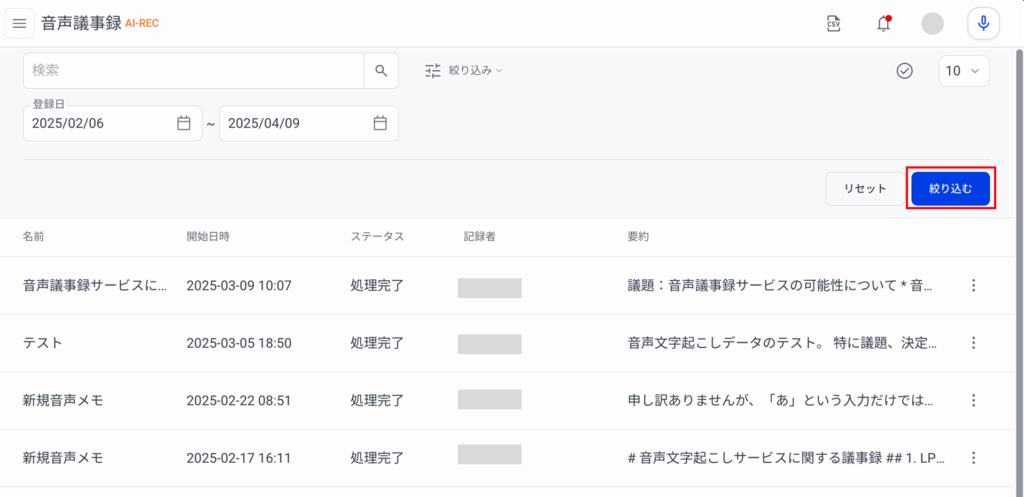
Task: Open the page-size dropdown showing 10
Action: click(963, 71)
